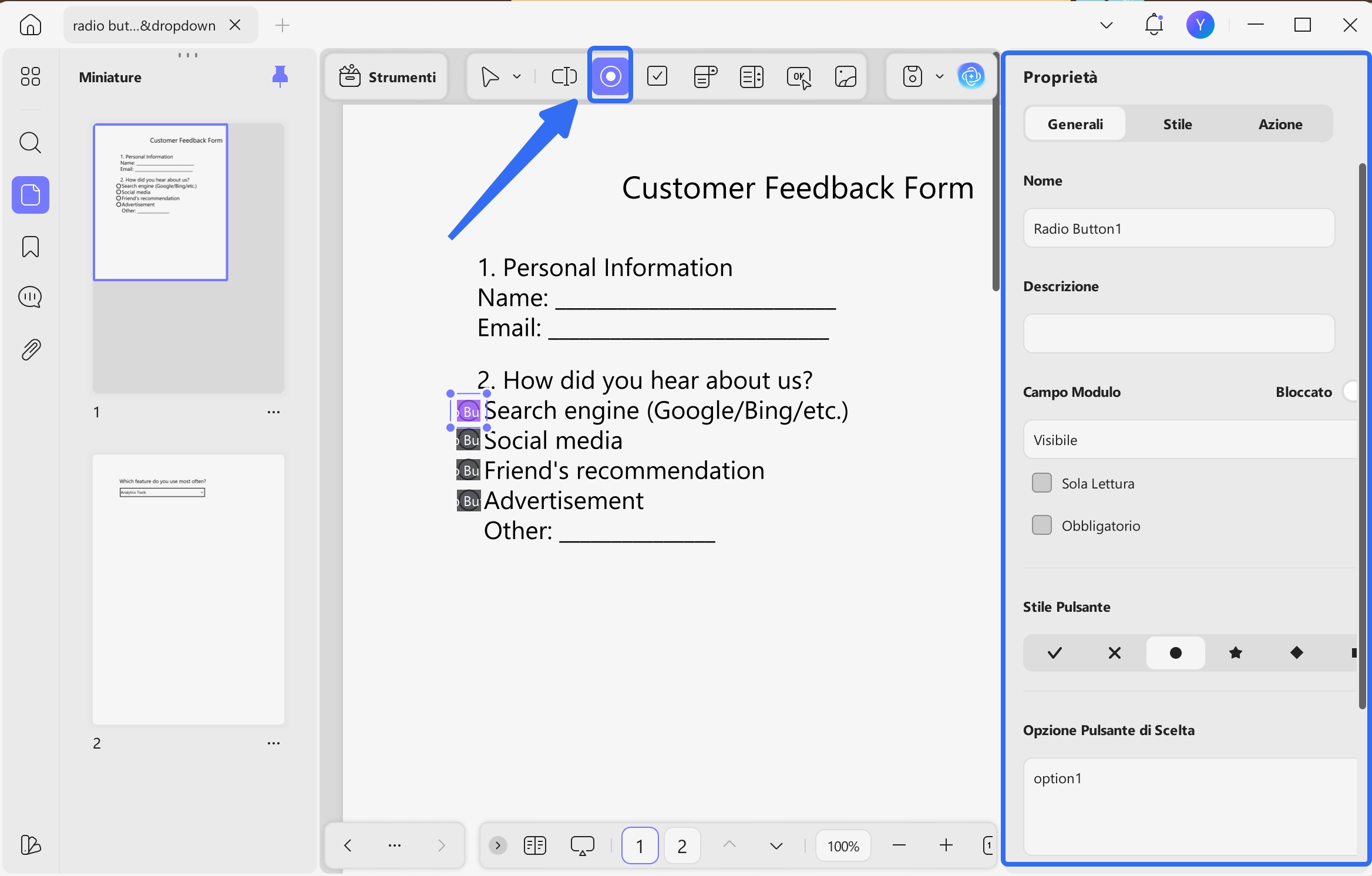Screen dimensions: 1372x876
Task: Open the search panel icon
Action: coord(31,143)
